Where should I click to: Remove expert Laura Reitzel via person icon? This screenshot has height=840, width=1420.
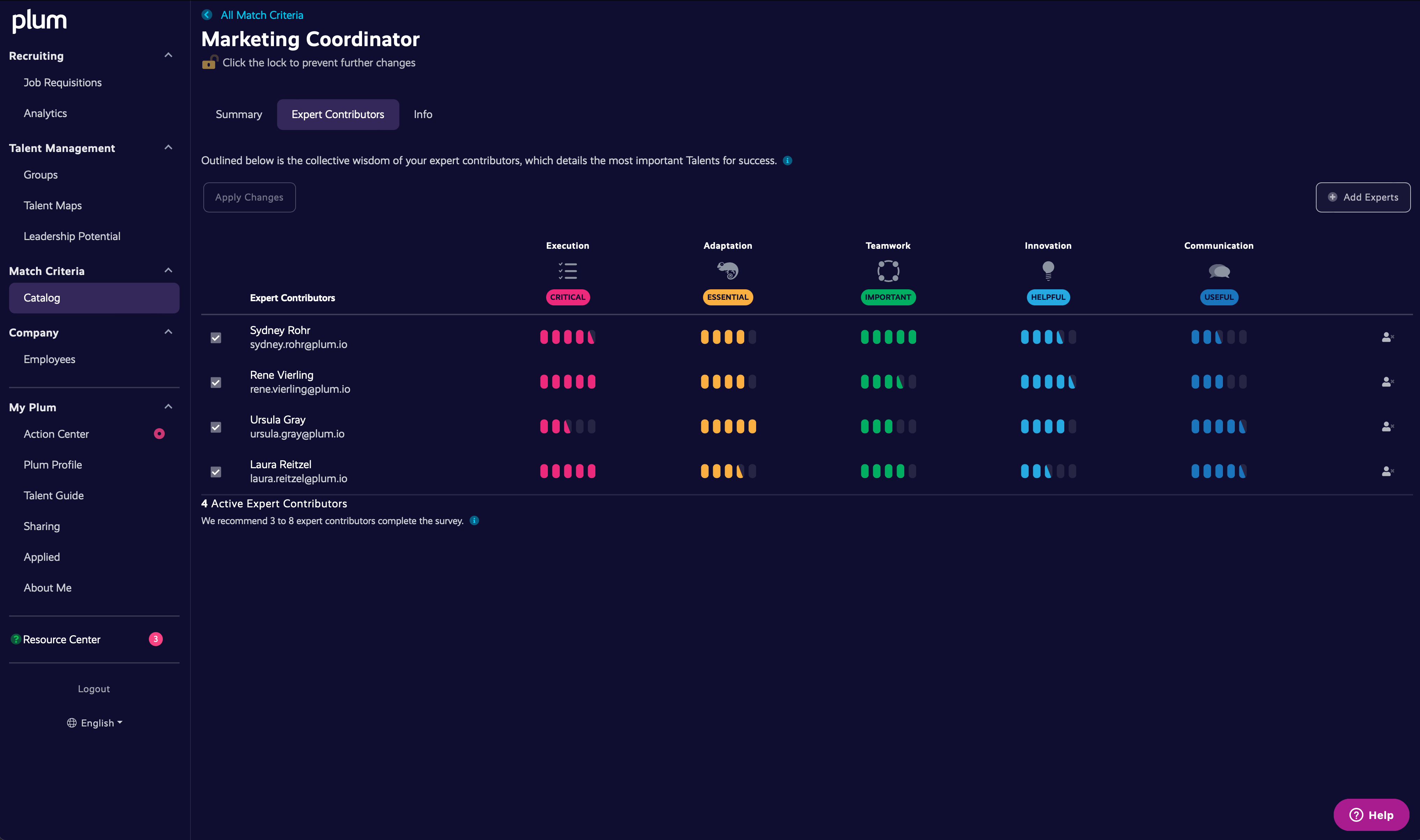[x=1387, y=471]
